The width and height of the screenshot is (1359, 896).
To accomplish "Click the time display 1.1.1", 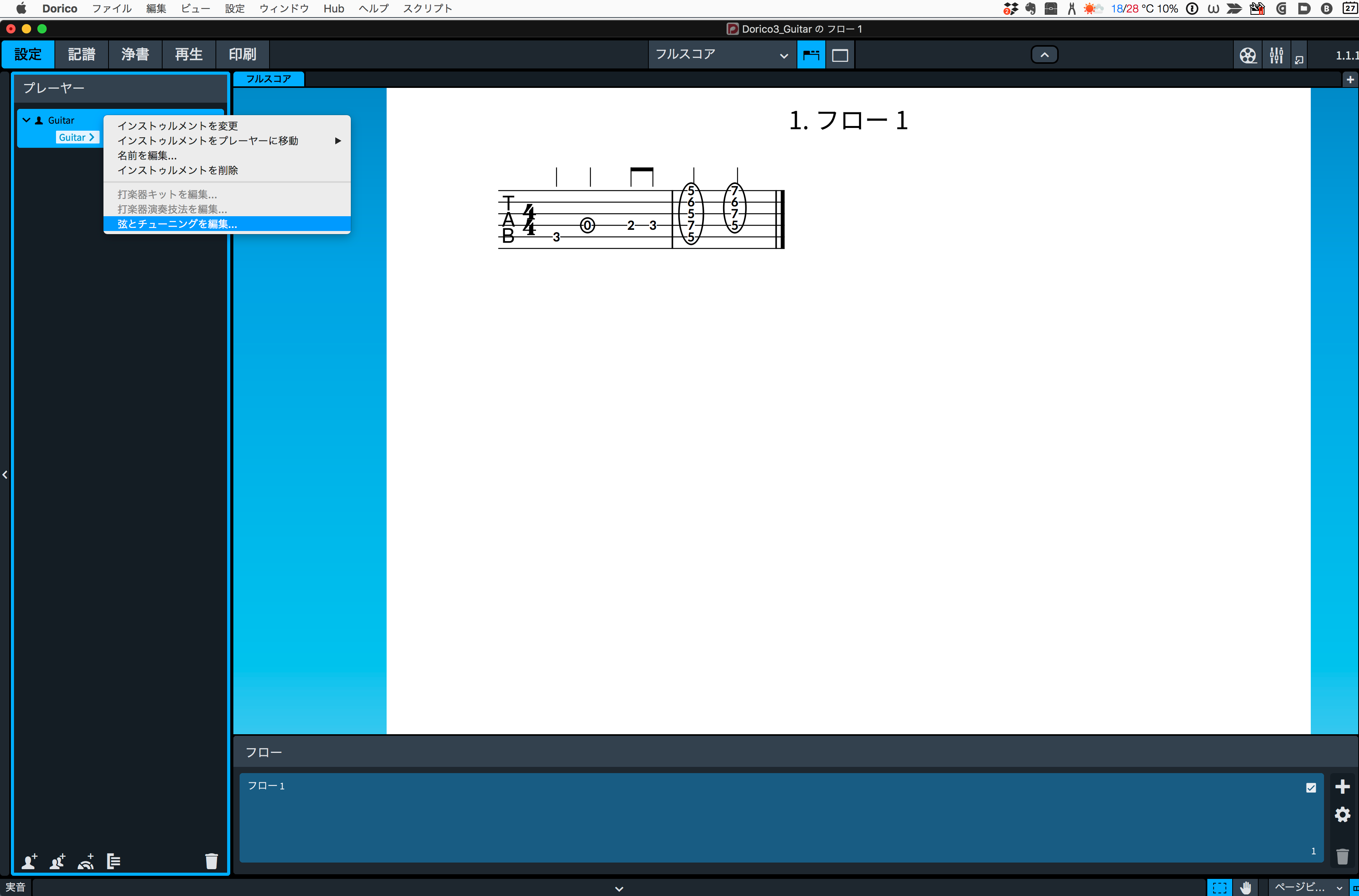I will tap(1347, 56).
